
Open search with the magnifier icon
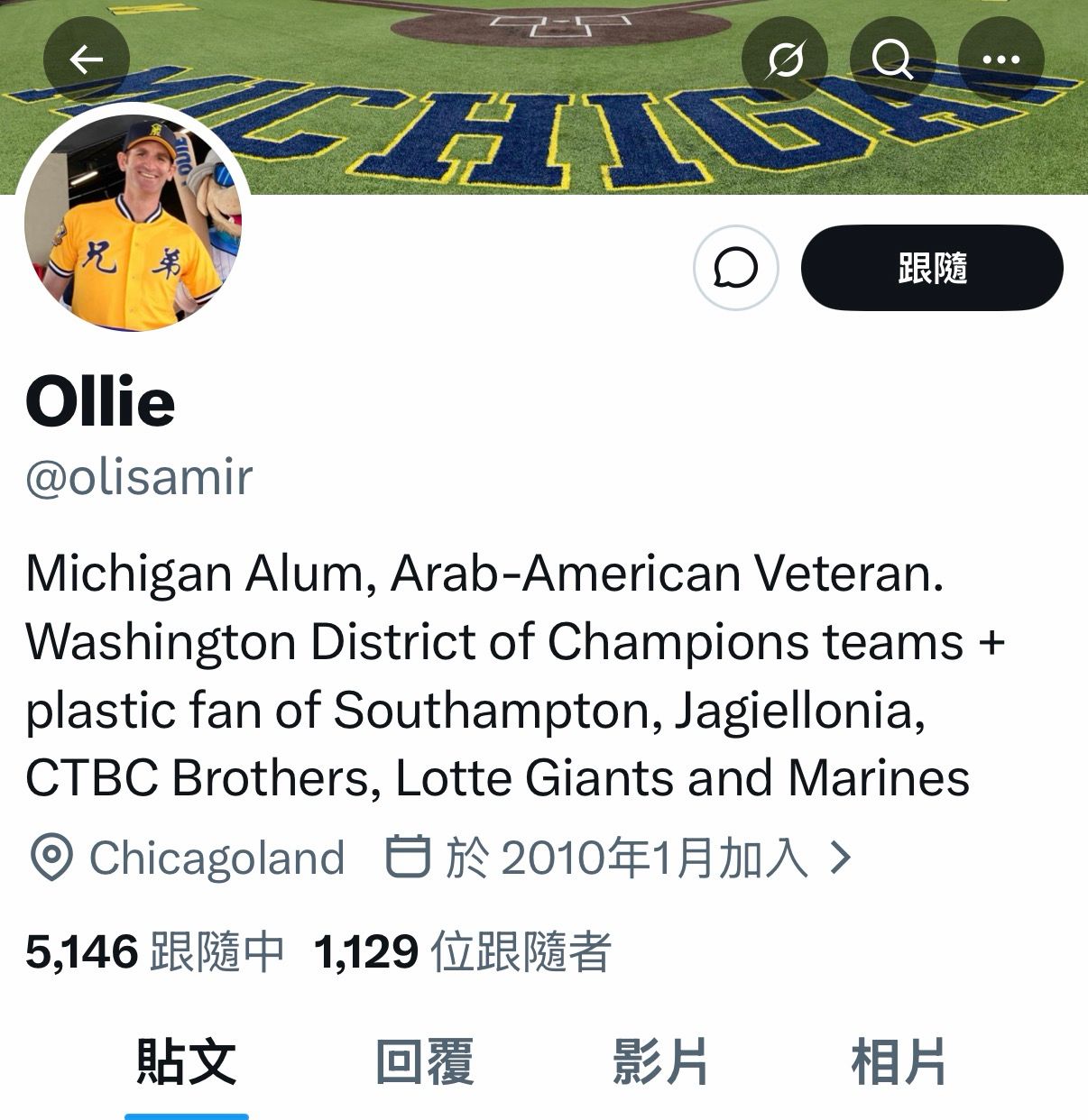(x=892, y=60)
